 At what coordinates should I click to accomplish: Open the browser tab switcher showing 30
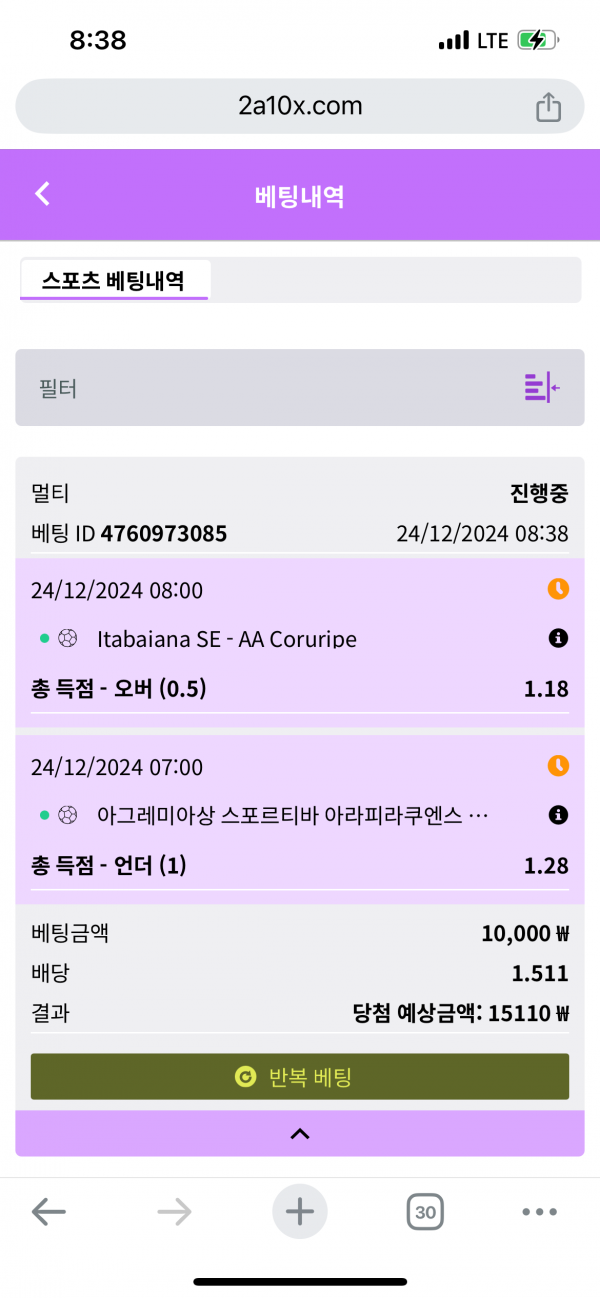coord(425,1213)
